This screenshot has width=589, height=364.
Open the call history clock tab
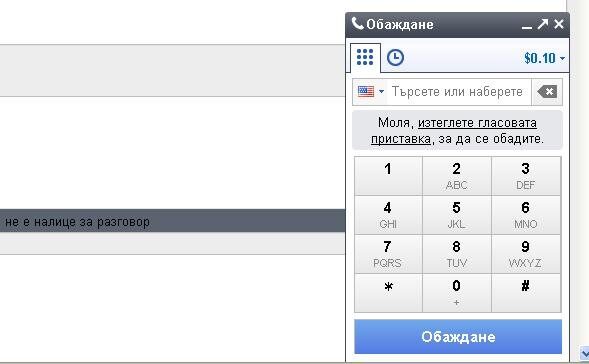click(395, 57)
